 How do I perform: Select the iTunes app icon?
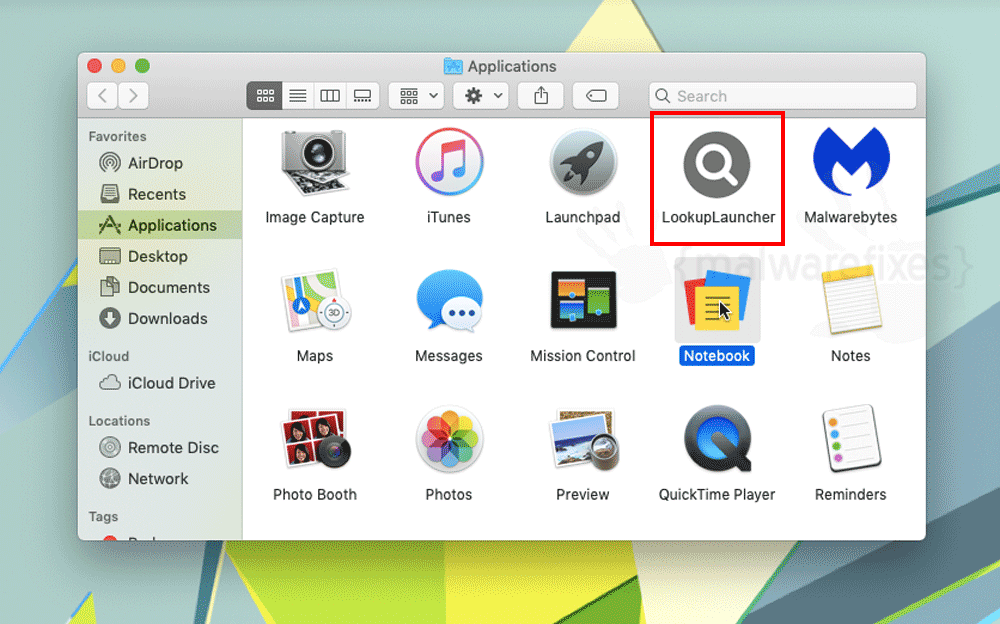coord(449,161)
